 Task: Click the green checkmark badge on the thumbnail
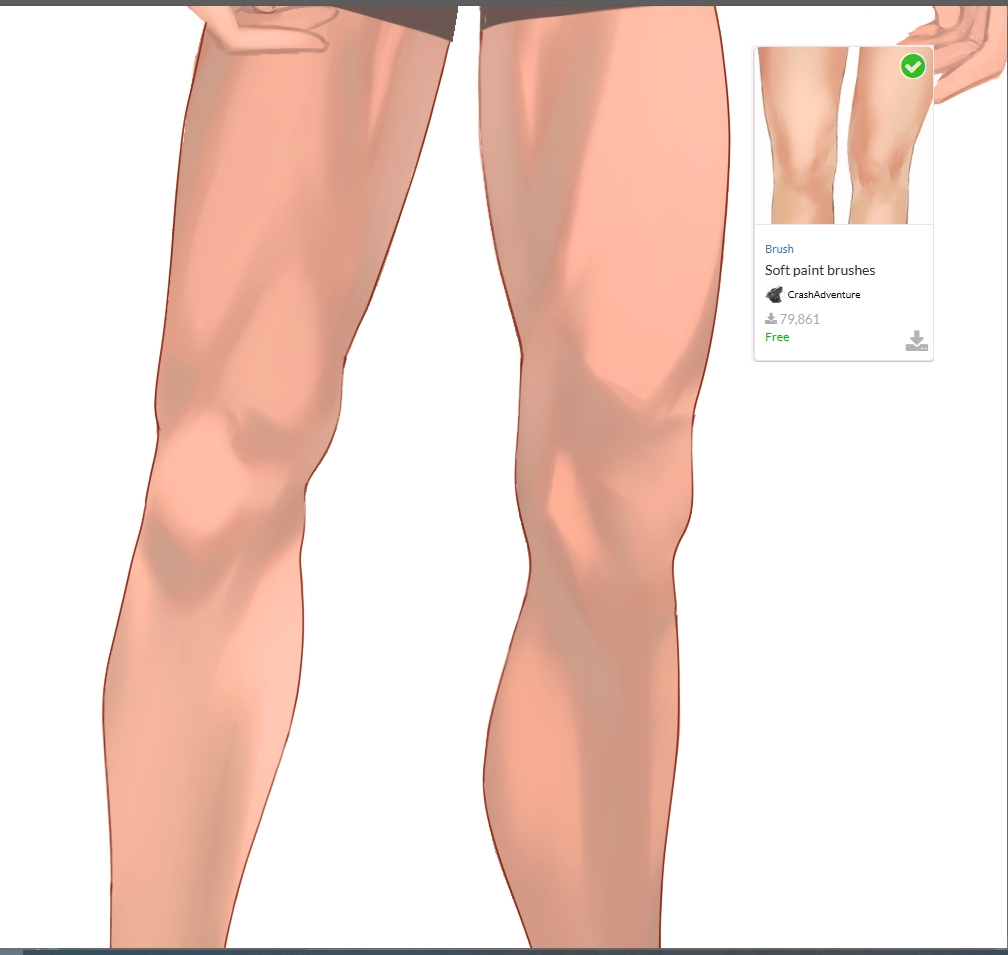912,67
